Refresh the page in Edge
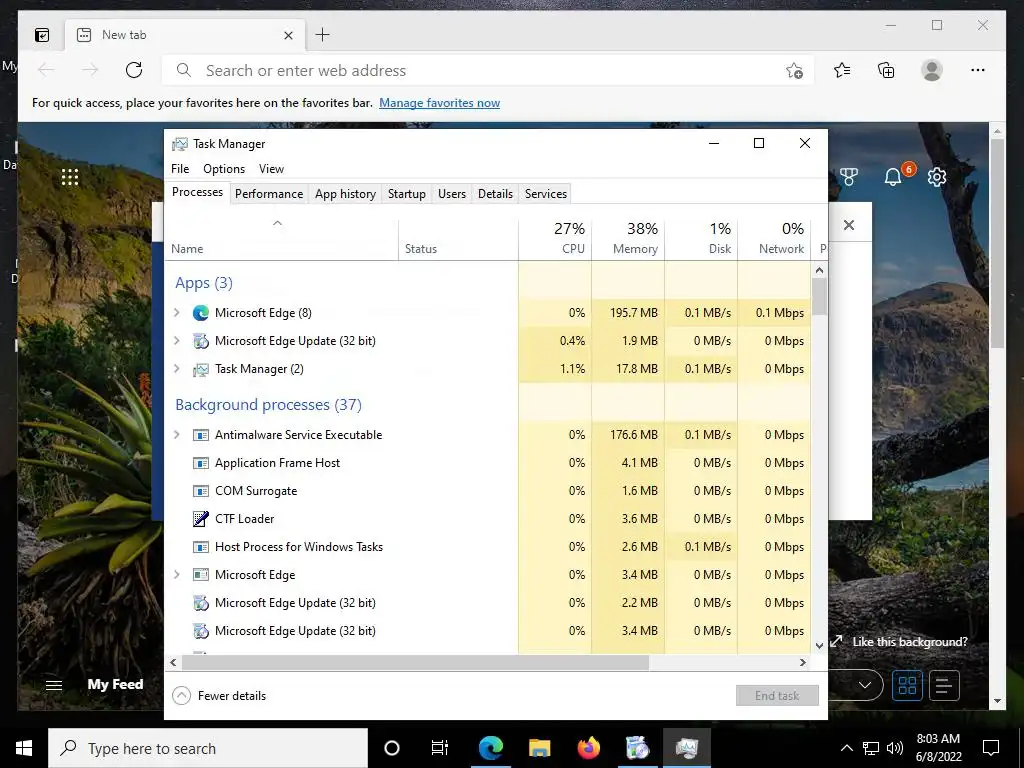Viewport: 1024px width, 768px height. 134,70
